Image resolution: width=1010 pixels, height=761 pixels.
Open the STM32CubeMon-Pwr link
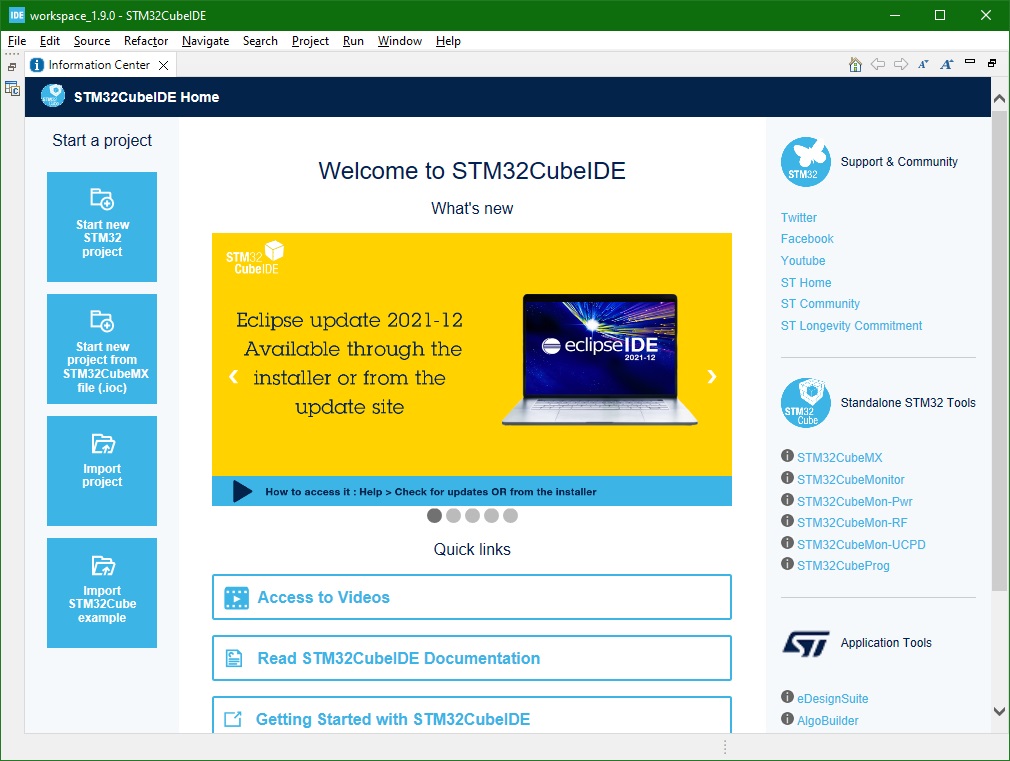click(x=854, y=502)
